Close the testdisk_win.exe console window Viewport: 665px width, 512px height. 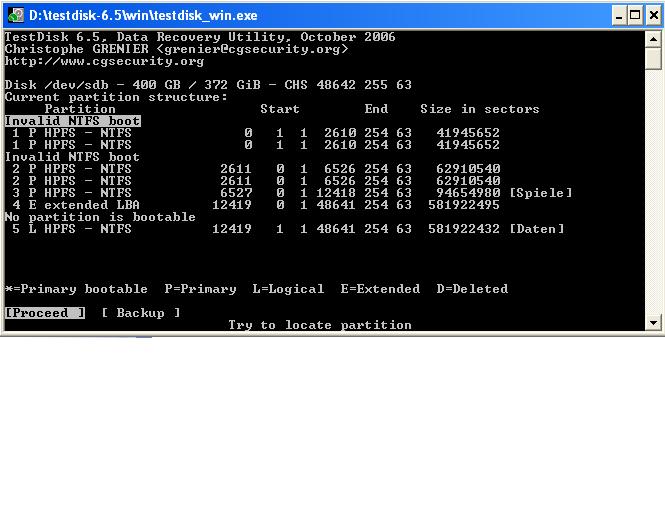point(654,16)
